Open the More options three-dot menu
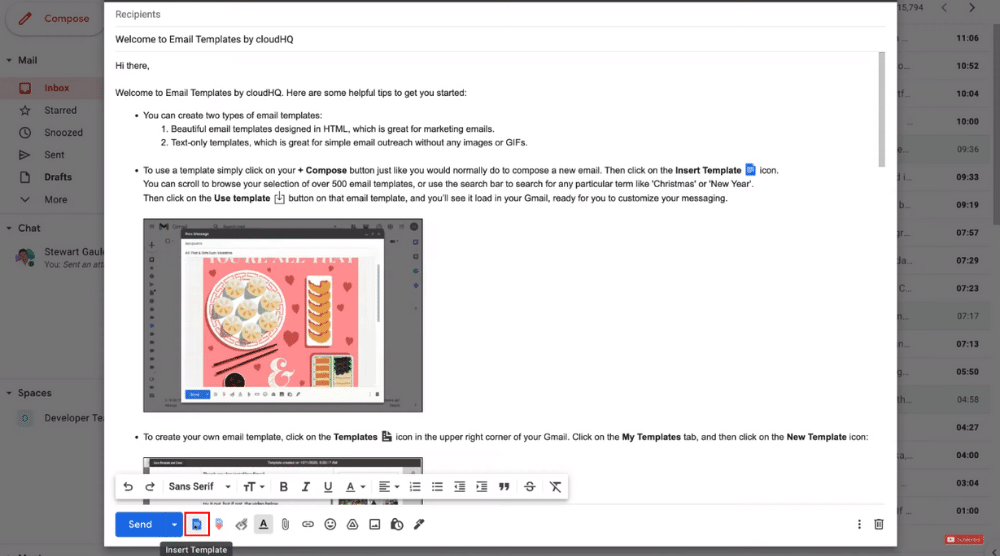Image resolution: width=1000 pixels, height=556 pixels. pos(859,524)
